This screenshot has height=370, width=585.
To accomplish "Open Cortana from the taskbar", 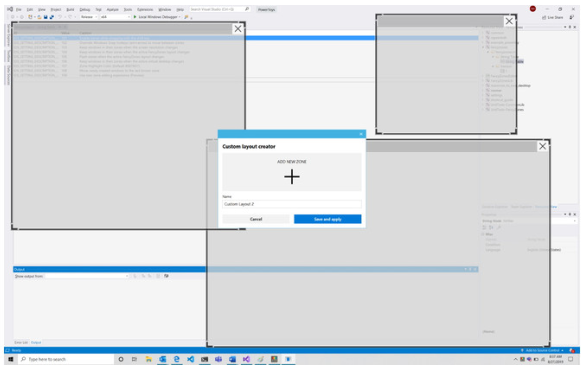I will [121, 359].
